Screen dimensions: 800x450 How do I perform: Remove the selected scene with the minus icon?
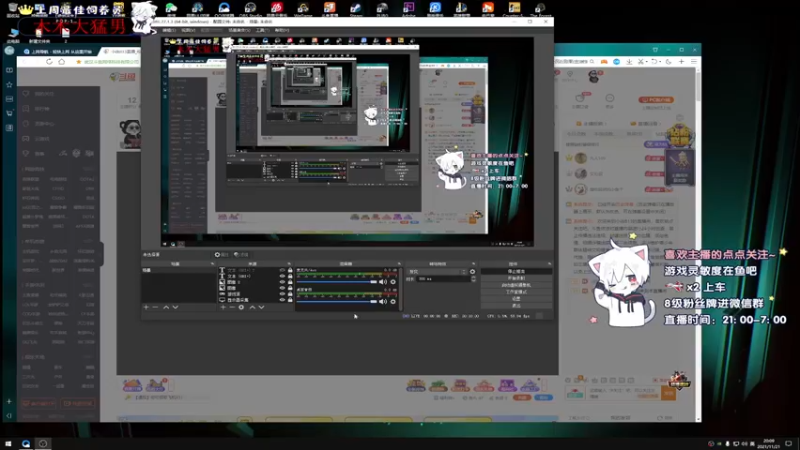coord(156,307)
